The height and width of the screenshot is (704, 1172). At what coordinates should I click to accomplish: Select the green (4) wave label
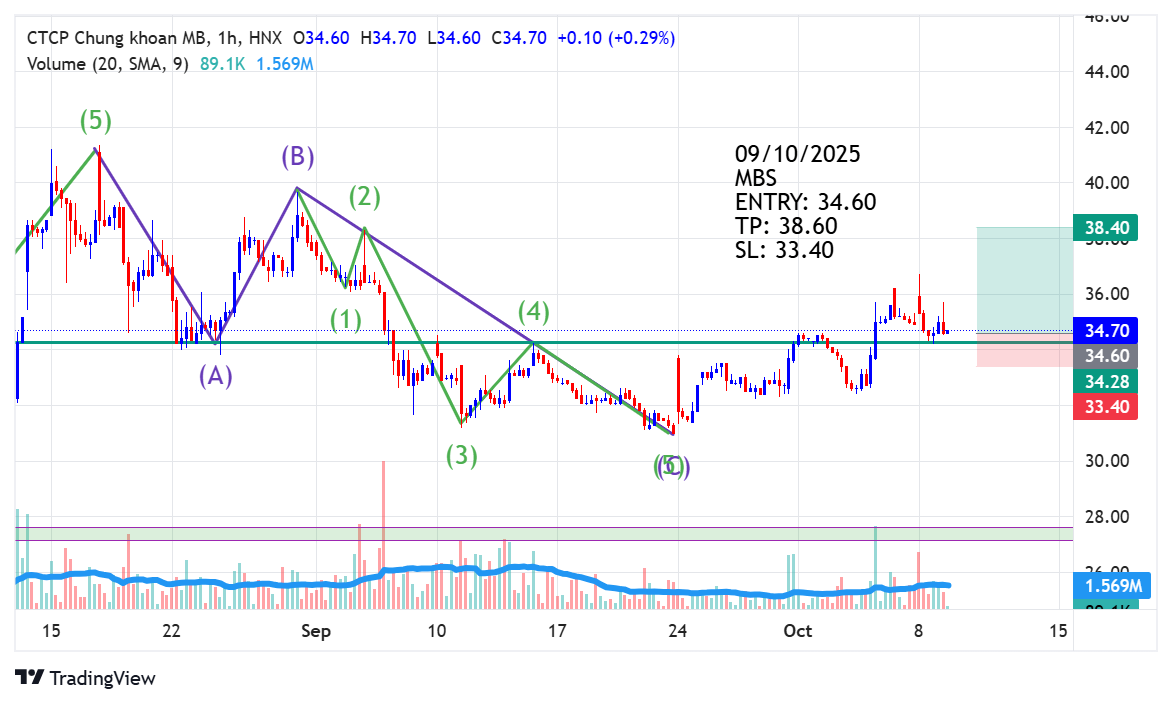click(x=534, y=311)
